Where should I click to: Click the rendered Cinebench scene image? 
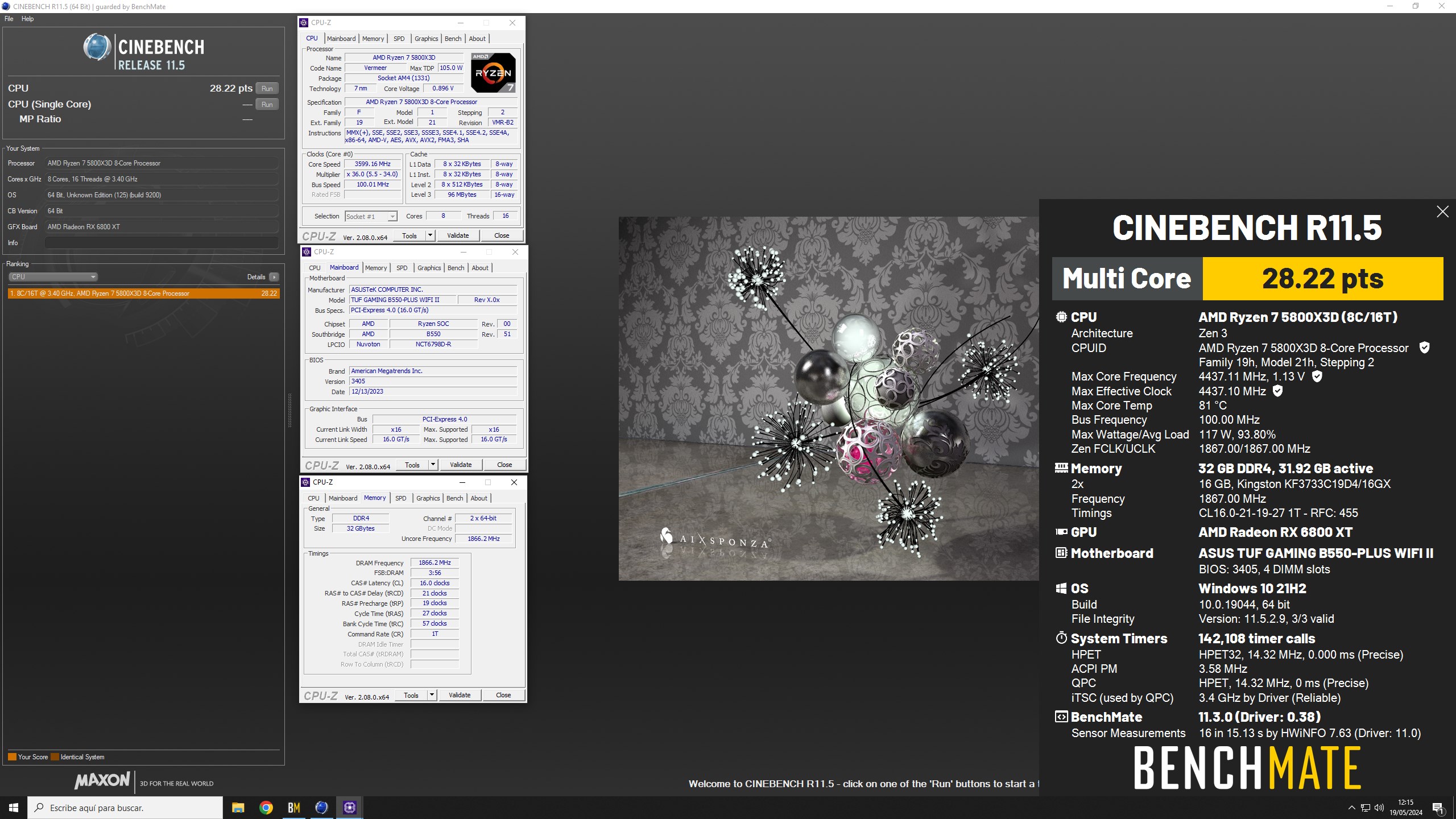point(829,398)
